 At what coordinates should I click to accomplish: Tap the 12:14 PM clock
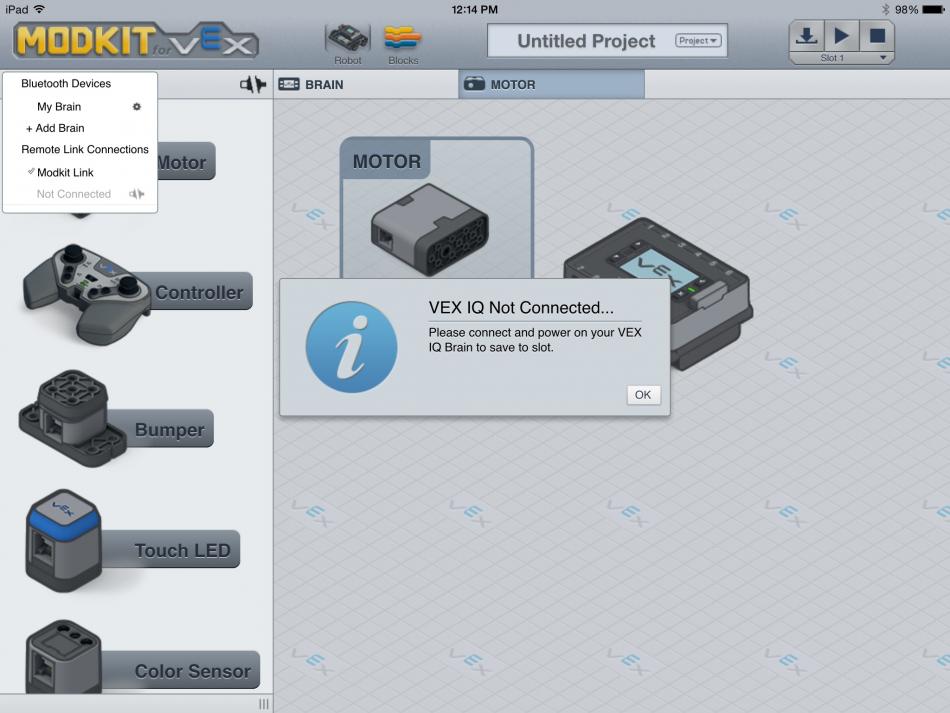474,10
